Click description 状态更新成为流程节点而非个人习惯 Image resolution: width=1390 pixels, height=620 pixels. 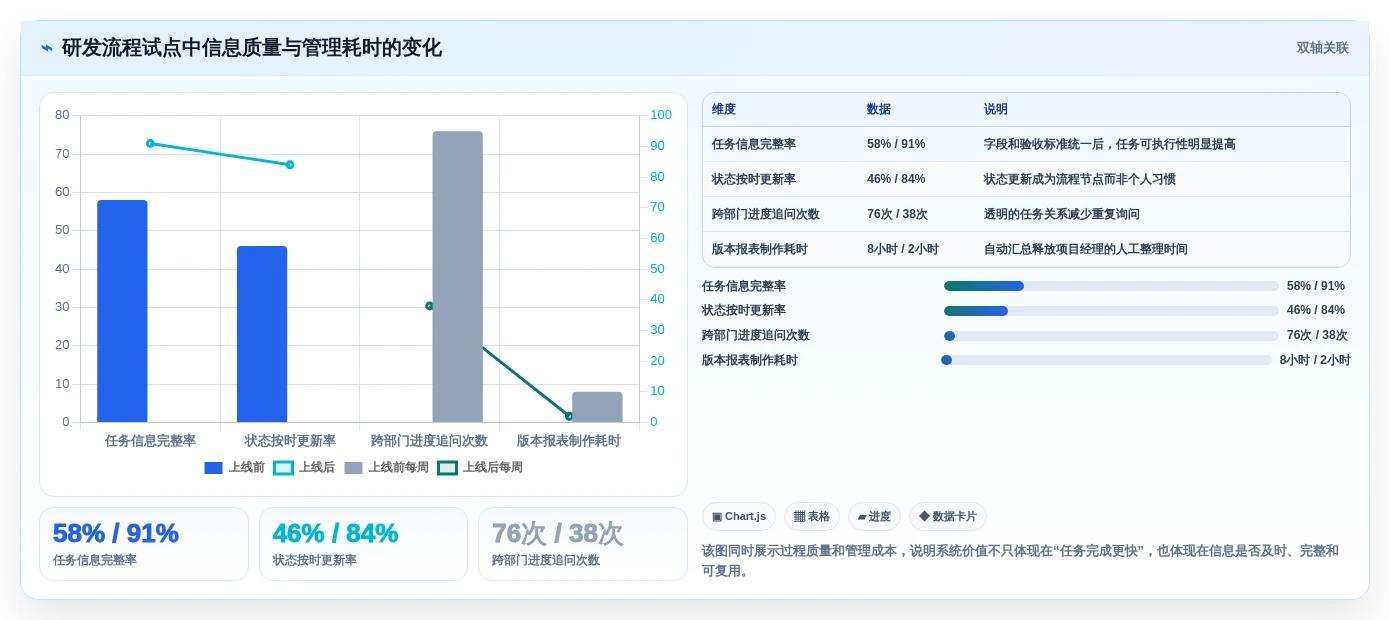click(x=1080, y=179)
